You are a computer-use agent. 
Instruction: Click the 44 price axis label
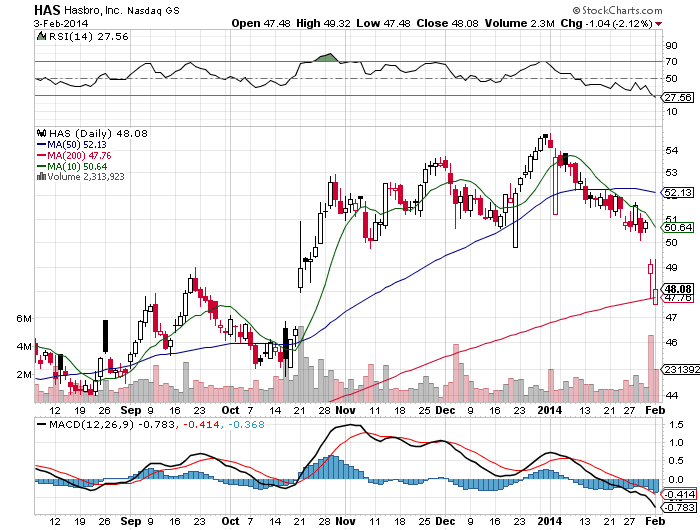(671, 395)
